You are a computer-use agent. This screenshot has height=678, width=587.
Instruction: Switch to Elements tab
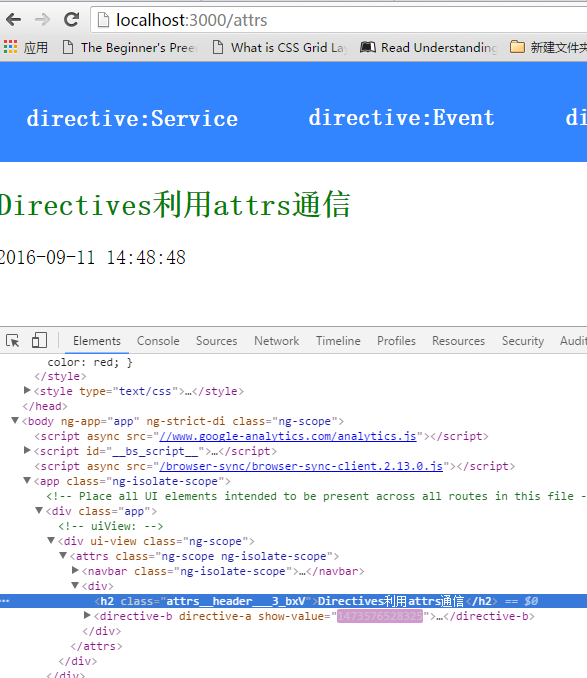(x=97, y=341)
